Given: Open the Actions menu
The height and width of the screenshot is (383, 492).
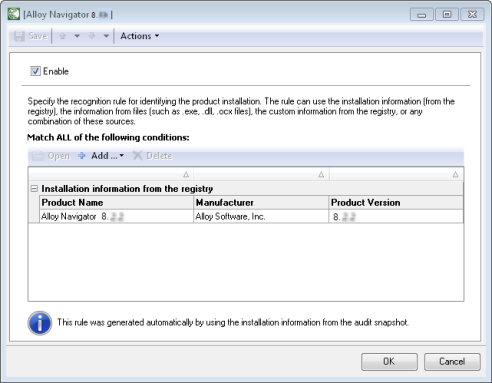Looking at the screenshot, I should tap(140, 36).
